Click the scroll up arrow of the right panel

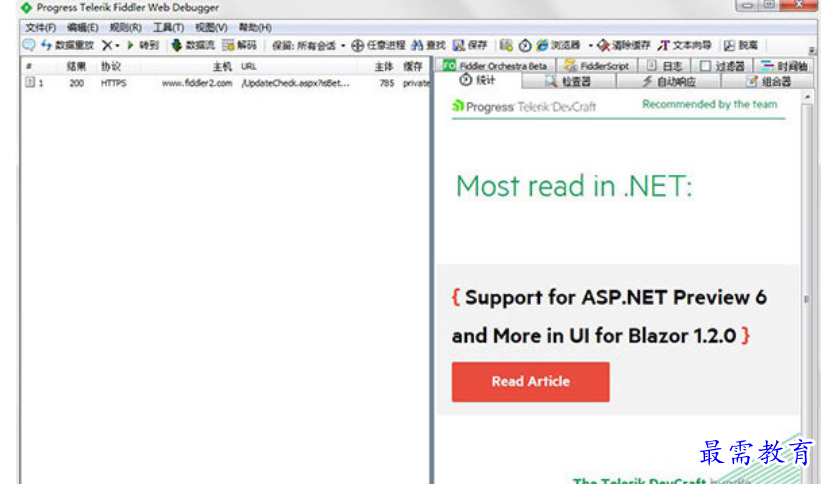click(807, 97)
